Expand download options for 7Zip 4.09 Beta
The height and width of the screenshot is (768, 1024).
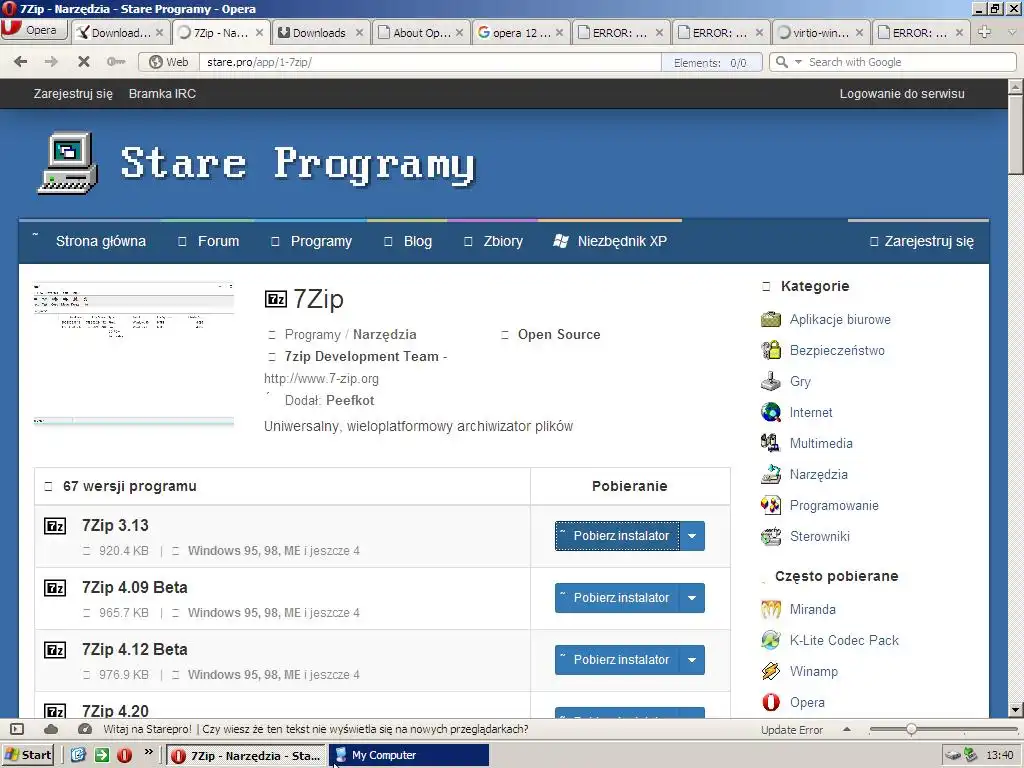pos(692,598)
